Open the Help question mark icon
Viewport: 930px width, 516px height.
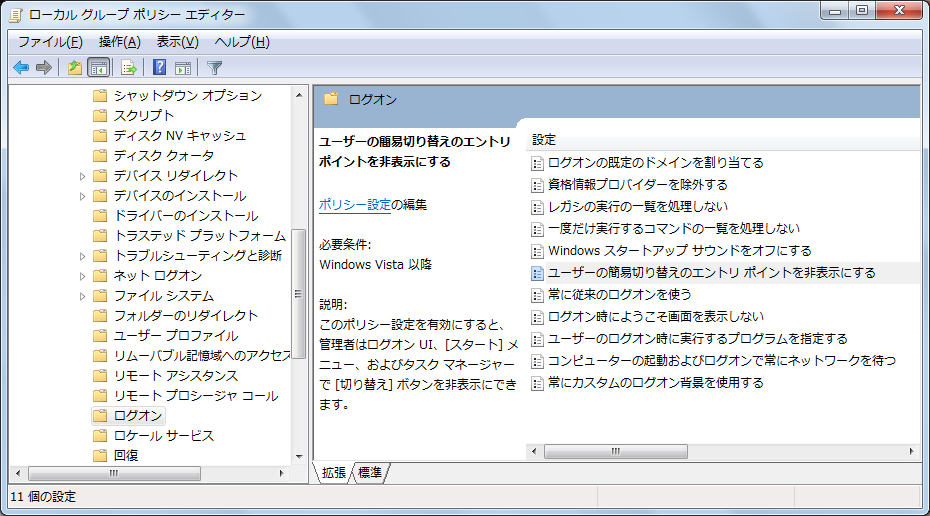[160, 67]
